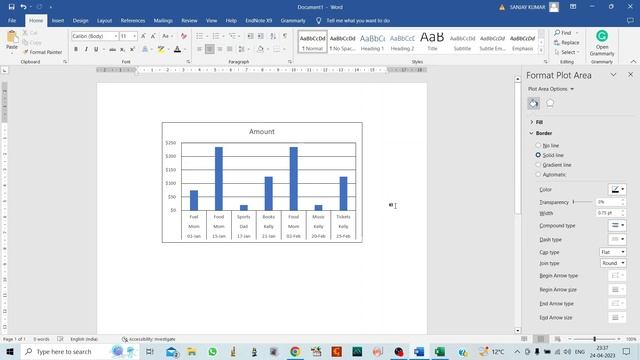Select No line border option

[x=547, y=145]
